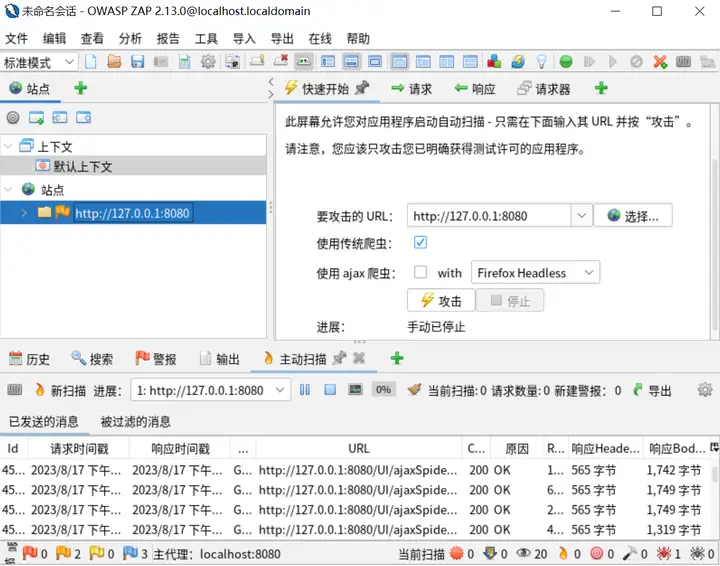Click the green break on all requests circle
Image resolution: width=720 pixels, height=566 pixels.
[x=566, y=62]
